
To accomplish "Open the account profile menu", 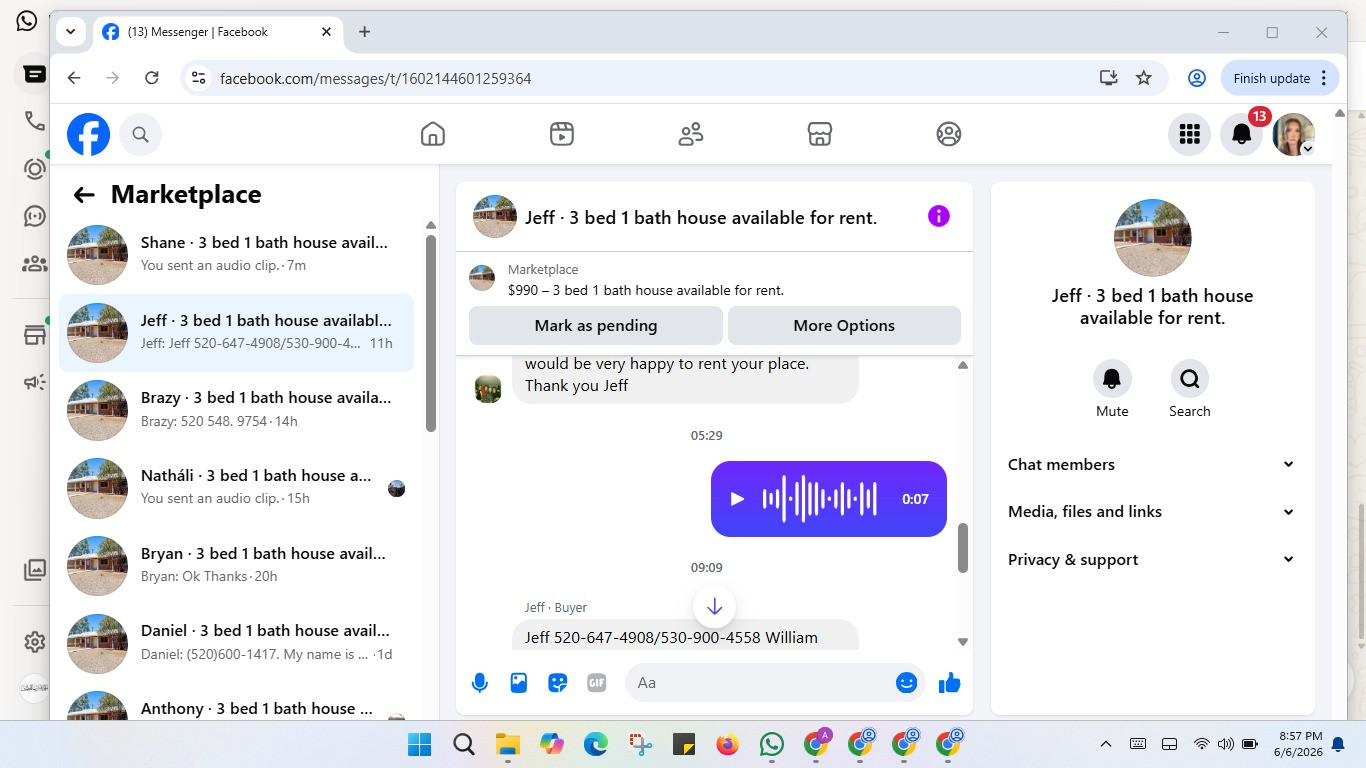I will point(1293,134).
